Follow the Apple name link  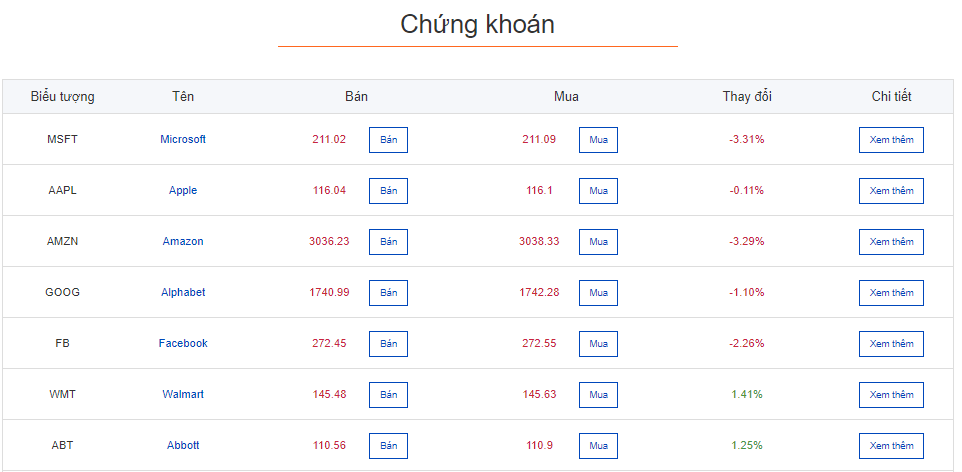pyautogui.click(x=183, y=190)
